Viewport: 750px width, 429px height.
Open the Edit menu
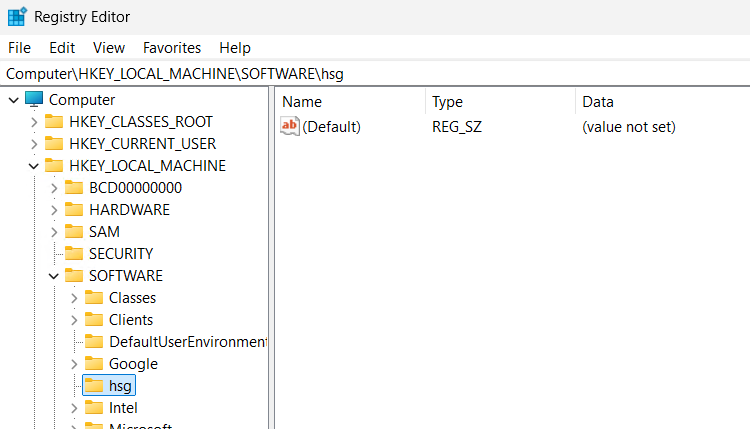point(62,48)
